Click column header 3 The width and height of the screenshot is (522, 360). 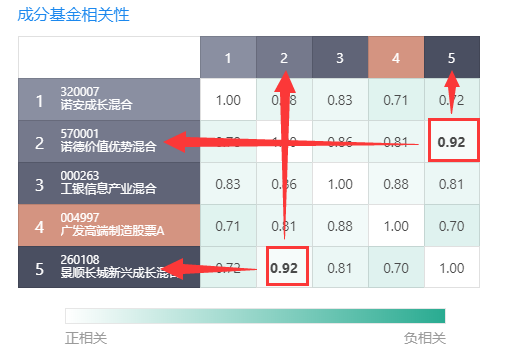[x=340, y=57]
